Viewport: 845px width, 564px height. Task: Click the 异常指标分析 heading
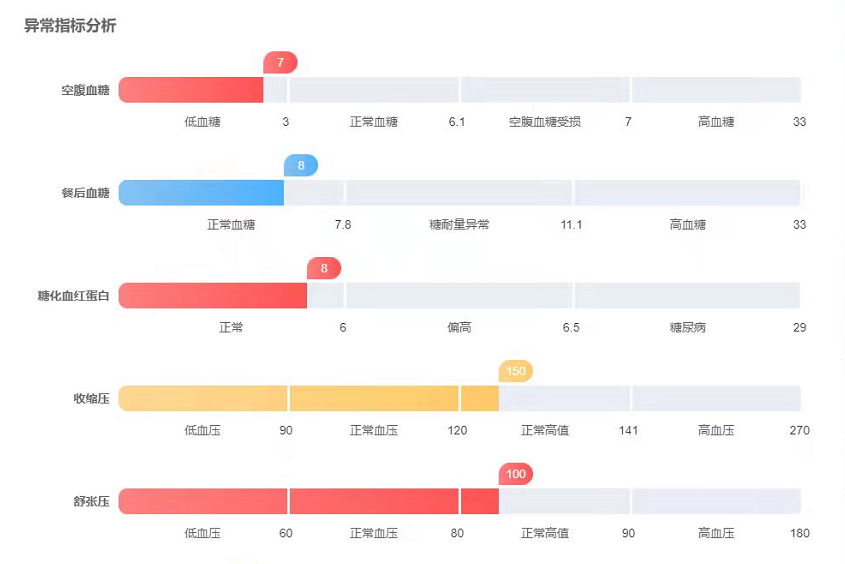[x=70, y=25]
